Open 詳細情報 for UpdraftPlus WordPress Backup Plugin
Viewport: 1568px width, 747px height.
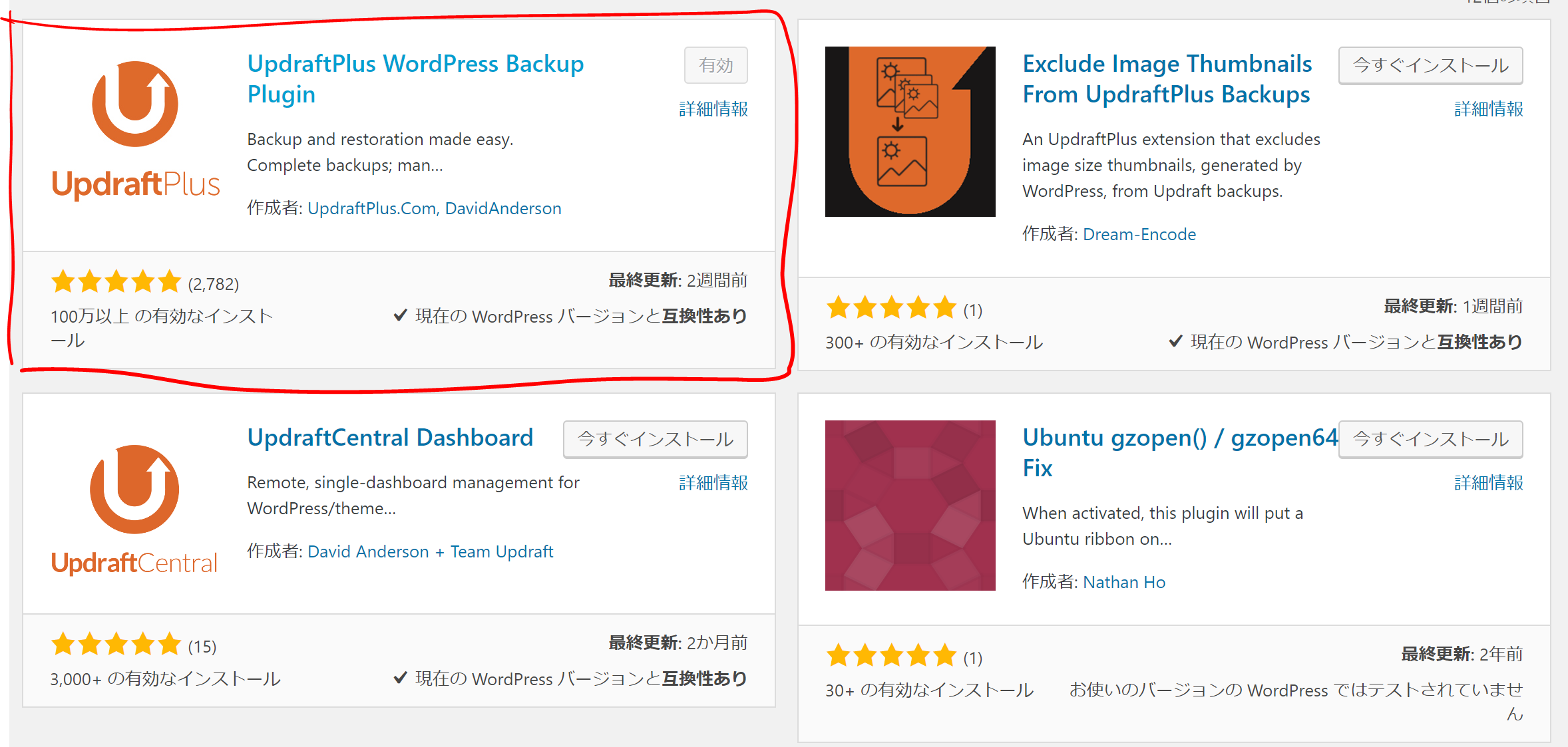(x=713, y=109)
